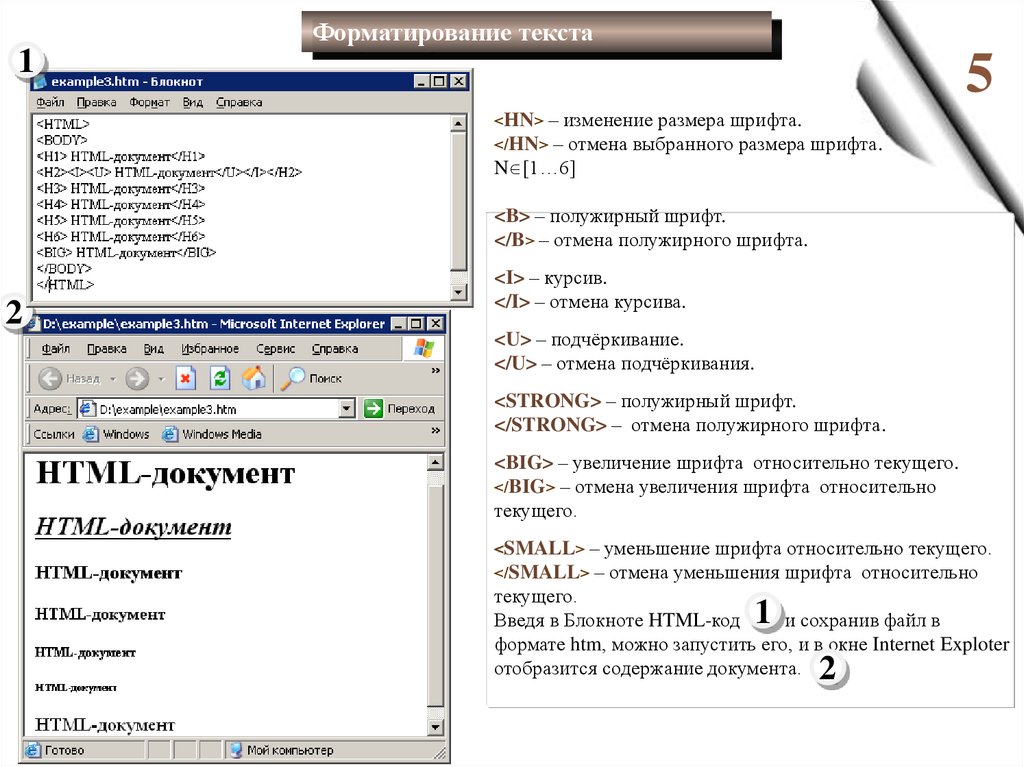
Task: Maximize the Internet Explorer window
Action: coord(416,323)
